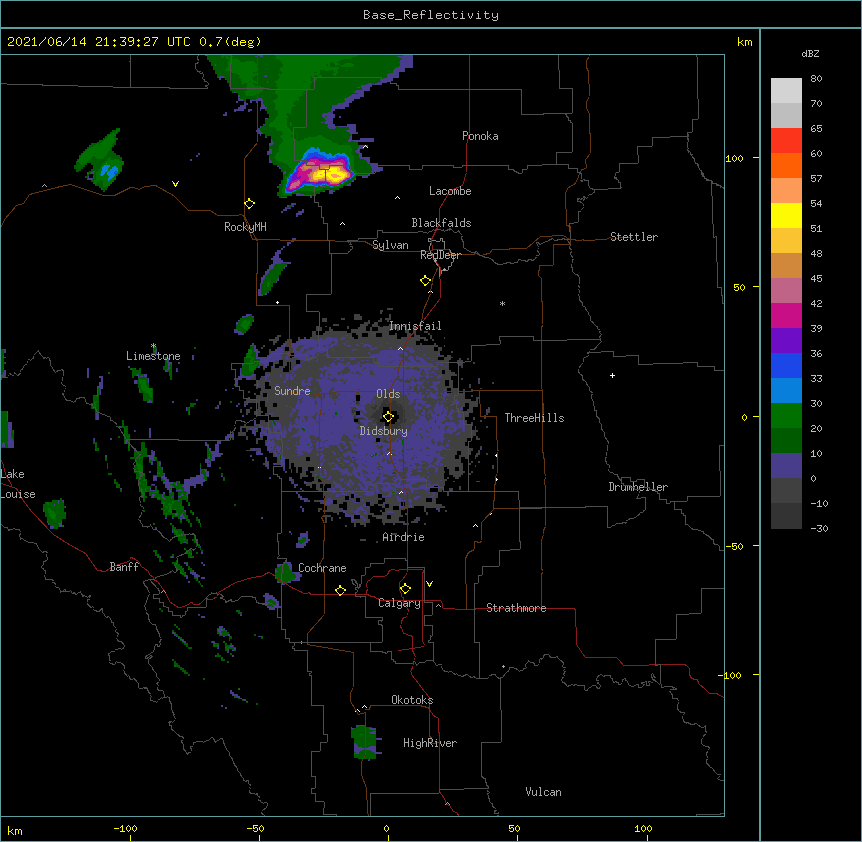862x842 pixels.
Task: Select the yellow diamond marker south of RedDeer
Action: tap(426, 281)
